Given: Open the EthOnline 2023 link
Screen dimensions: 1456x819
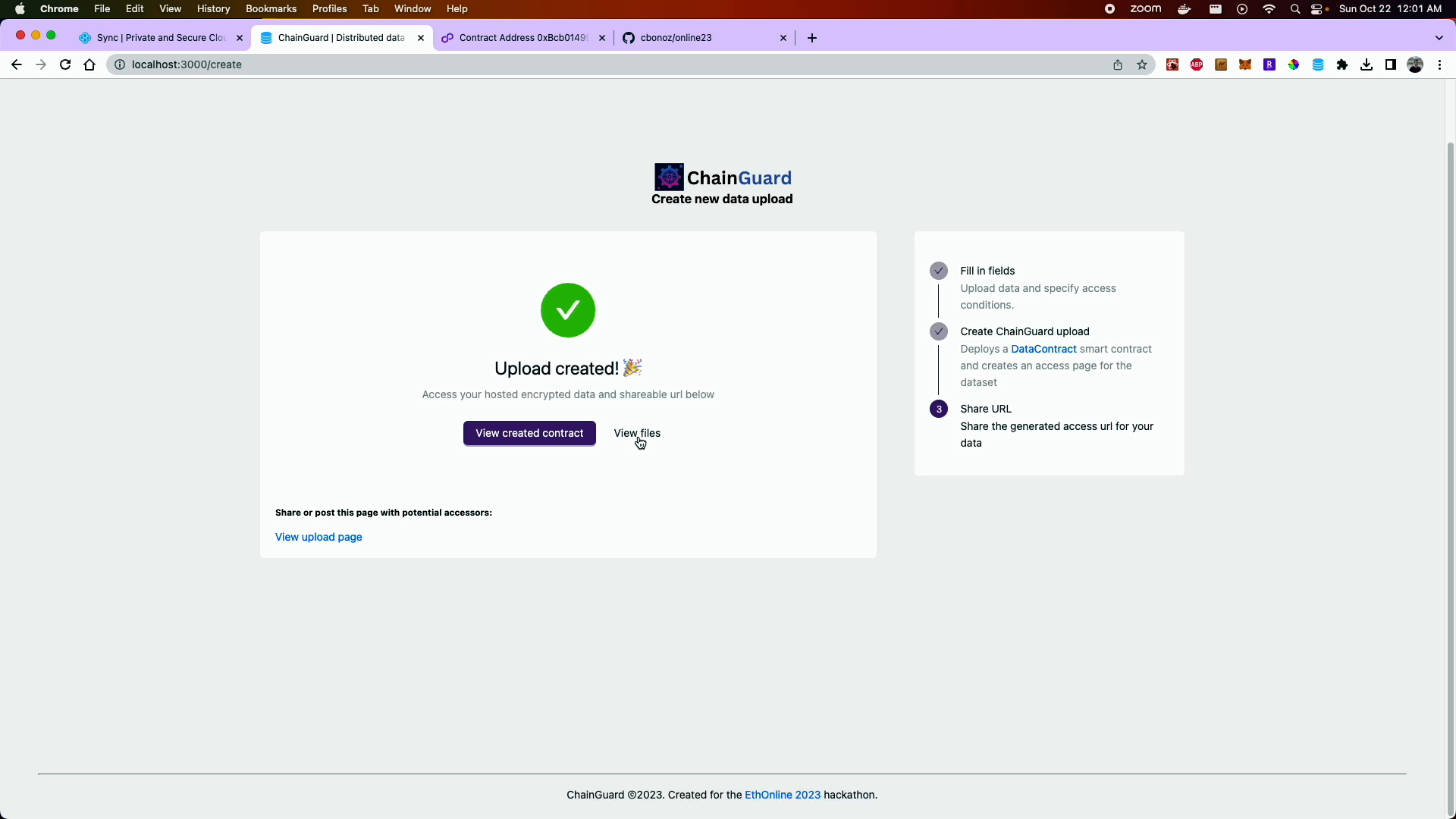Looking at the screenshot, I should pos(783,795).
